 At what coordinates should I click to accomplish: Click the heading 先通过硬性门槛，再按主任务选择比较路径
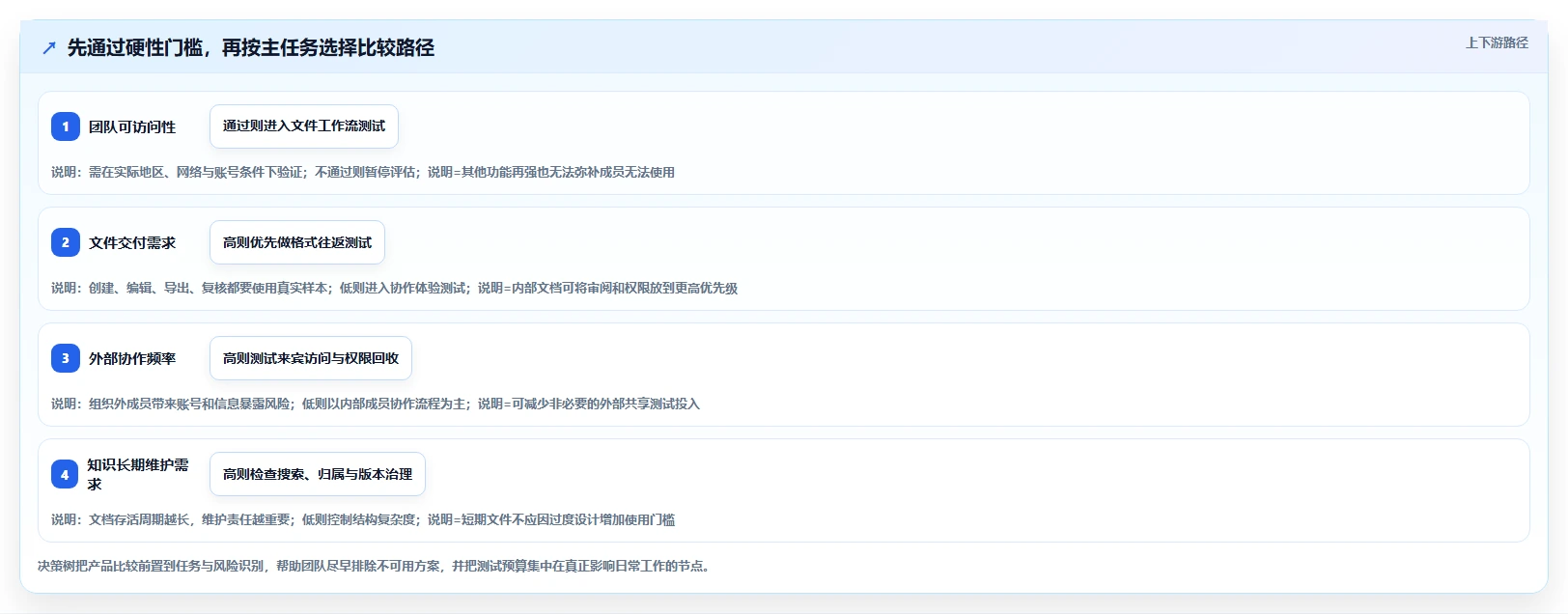pos(251,48)
